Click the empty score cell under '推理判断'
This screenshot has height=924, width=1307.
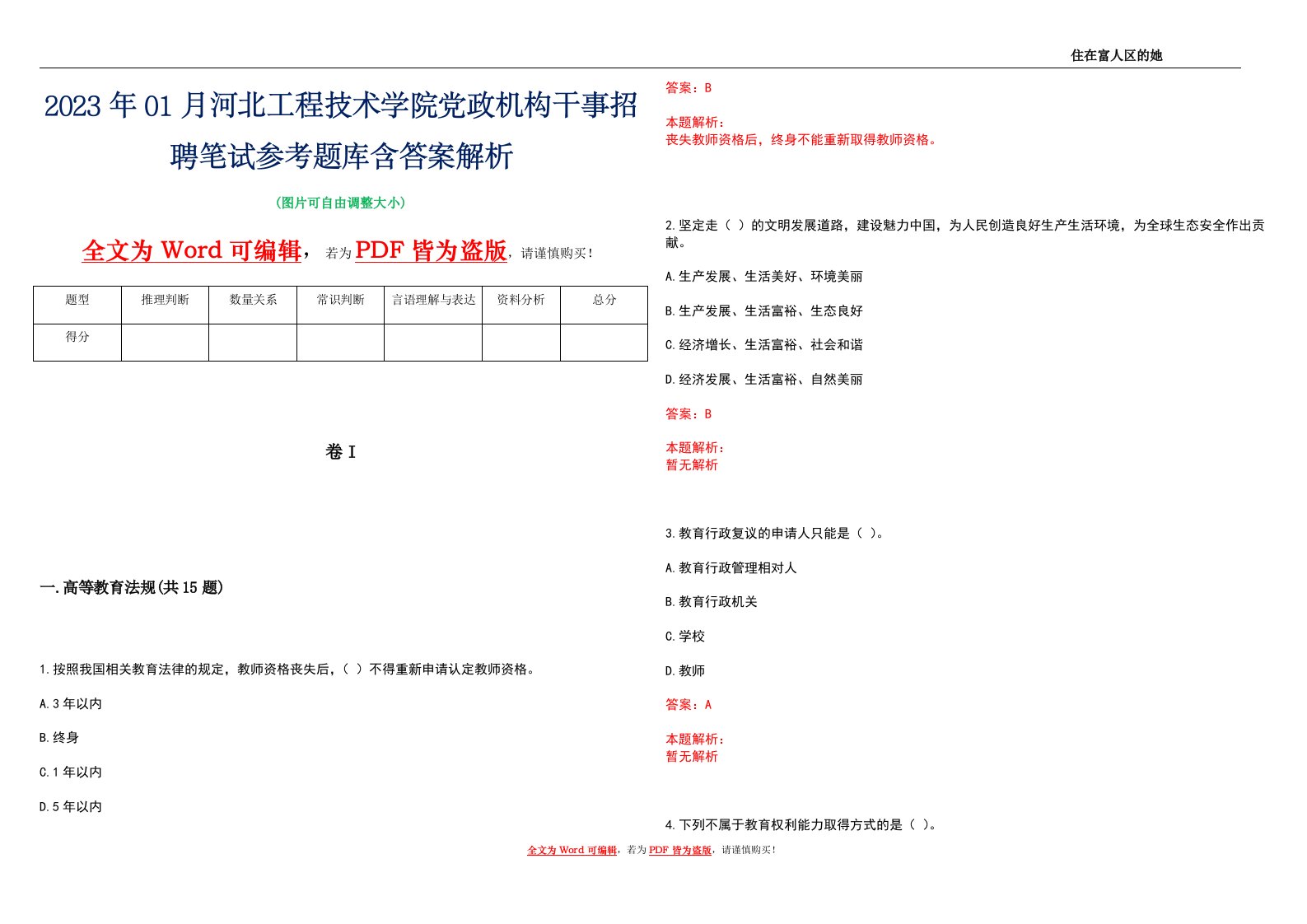tap(165, 343)
